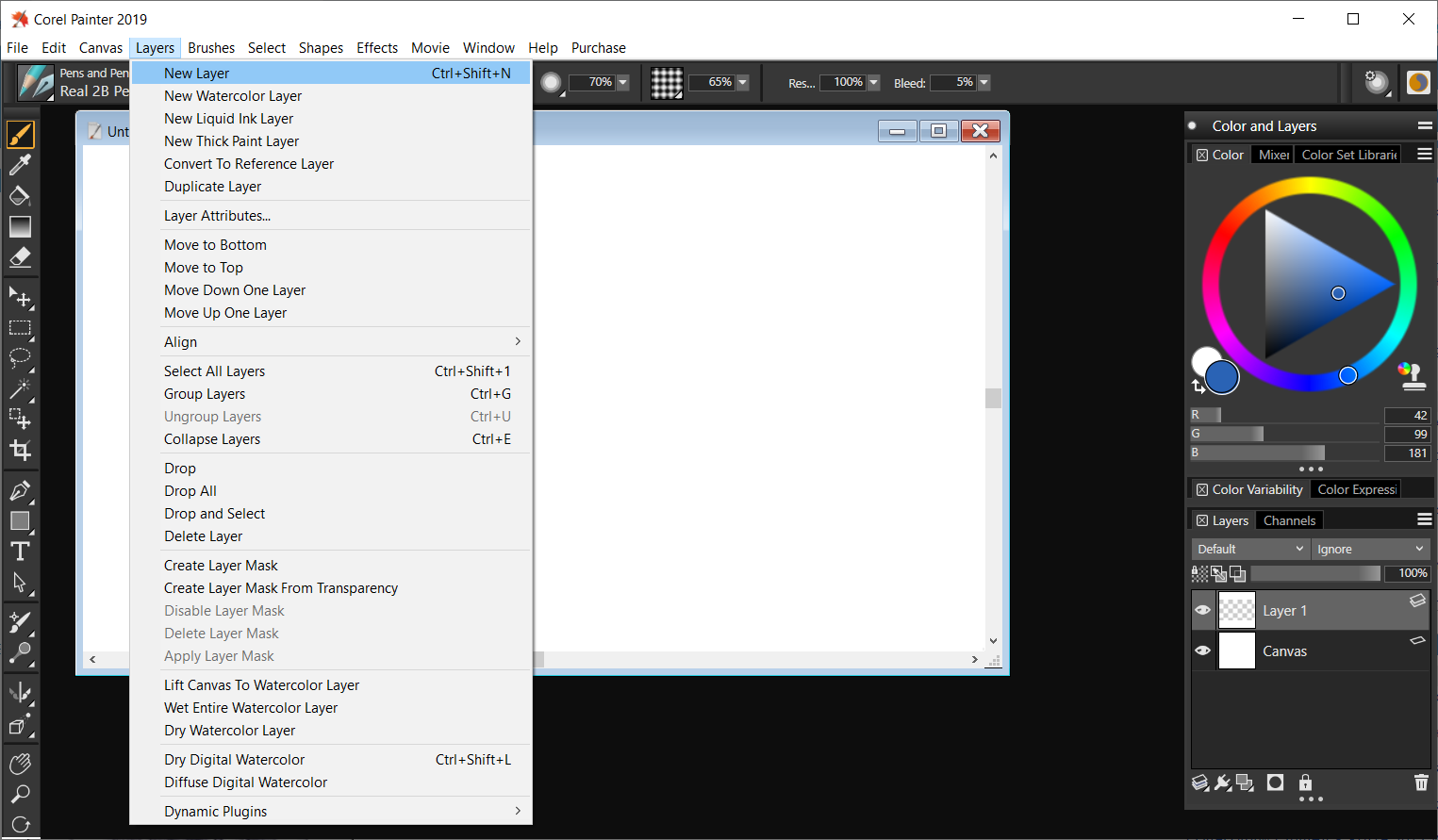The height and width of the screenshot is (840, 1438).
Task: Toggle visibility of Layer 1
Action: pyautogui.click(x=1203, y=611)
